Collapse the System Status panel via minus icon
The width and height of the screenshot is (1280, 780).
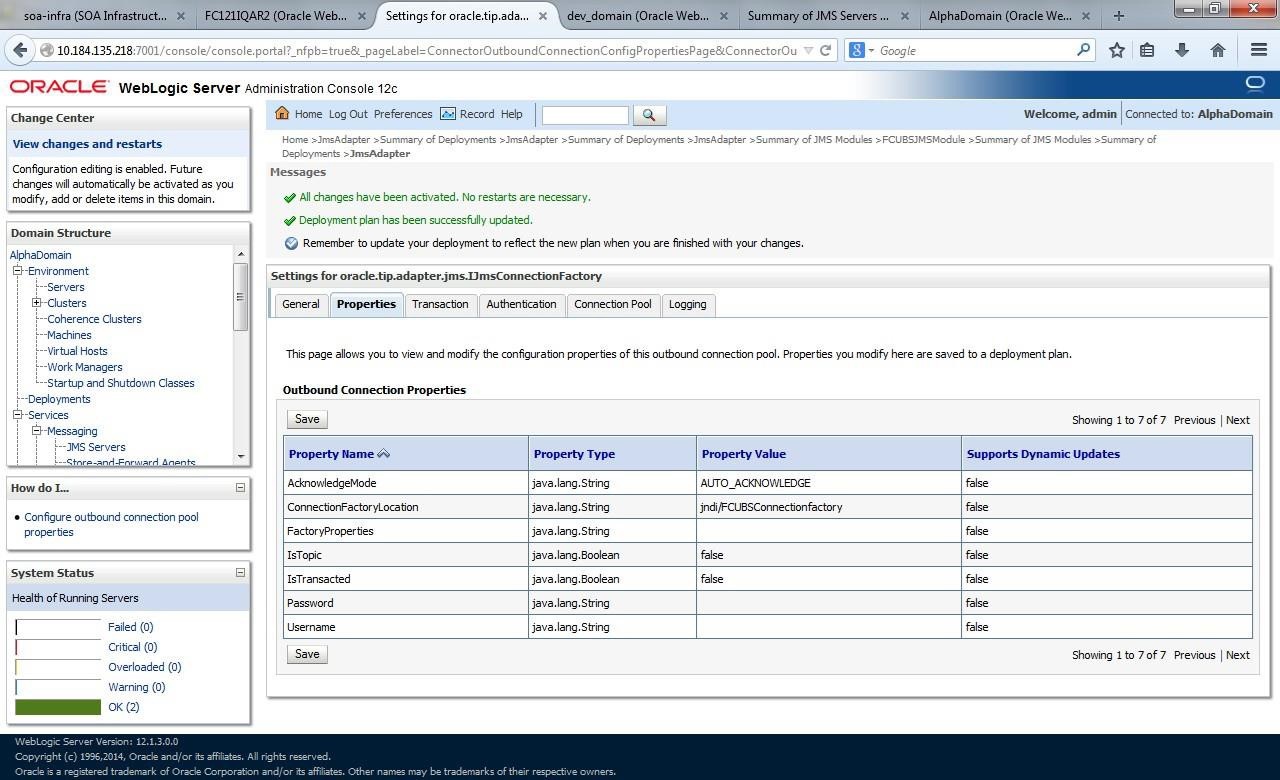click(240, 572)
